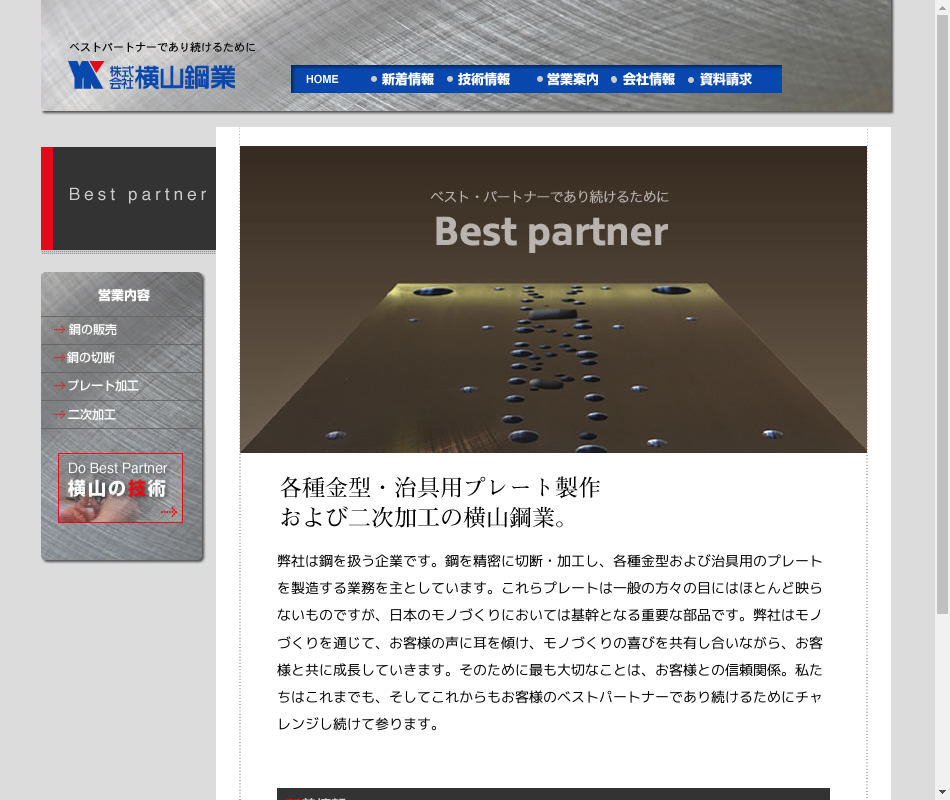Select 鋼の切断 in the sidebar
This screenshot has height=800, width=950.
91,358
